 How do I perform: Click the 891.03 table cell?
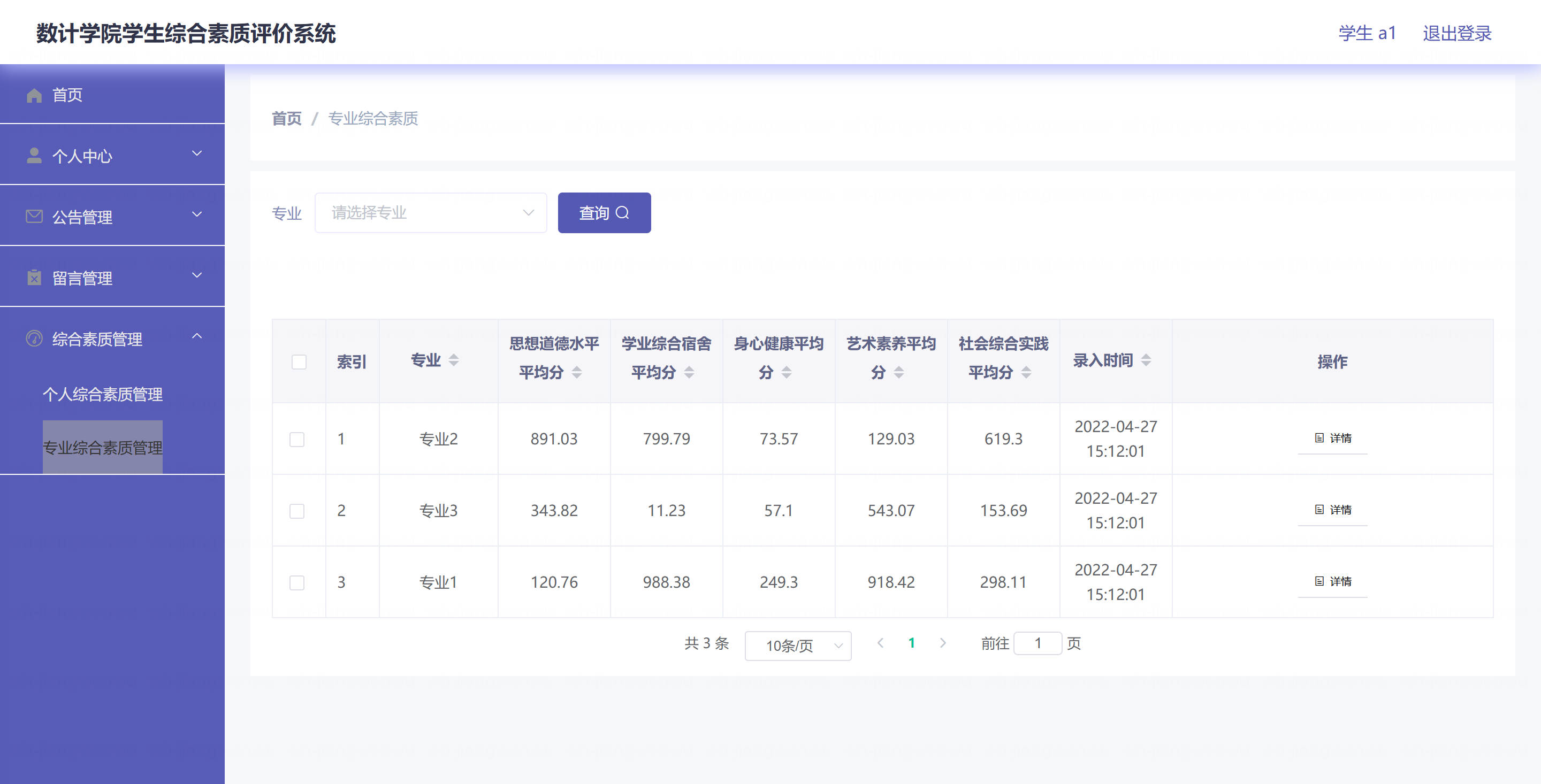coord(554,439)
